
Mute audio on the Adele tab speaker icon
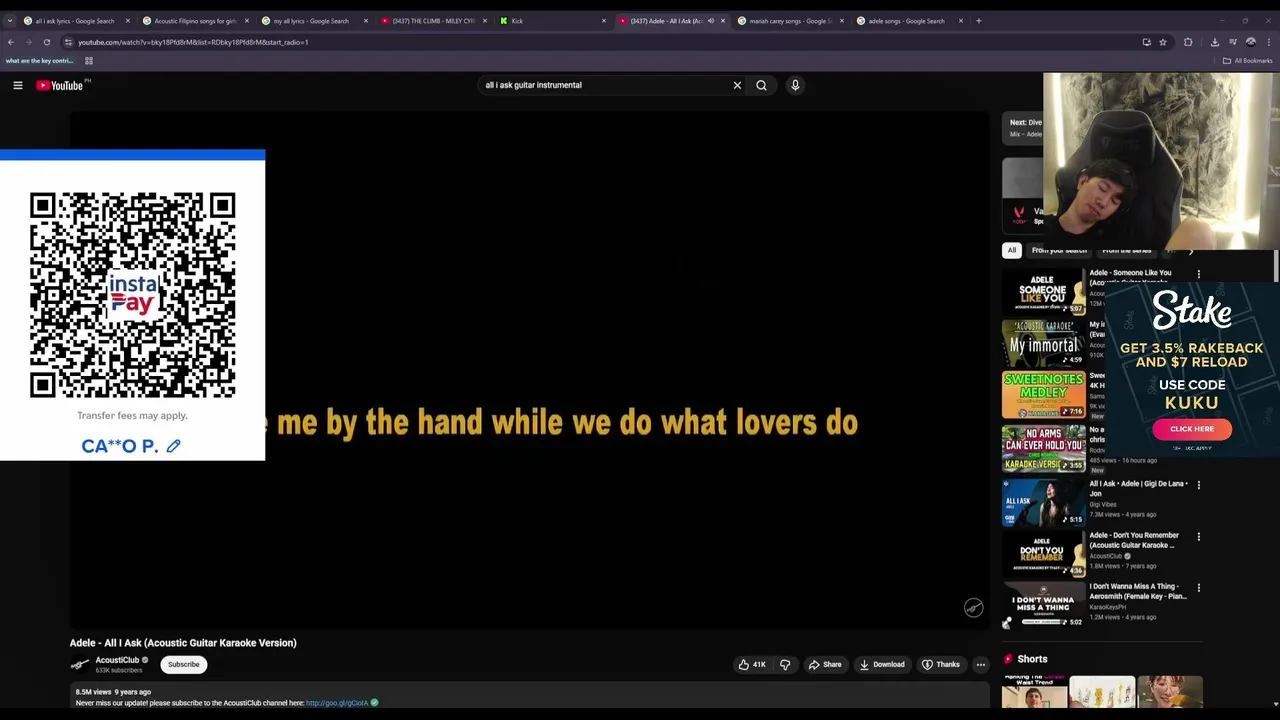(x=711, y=21)
